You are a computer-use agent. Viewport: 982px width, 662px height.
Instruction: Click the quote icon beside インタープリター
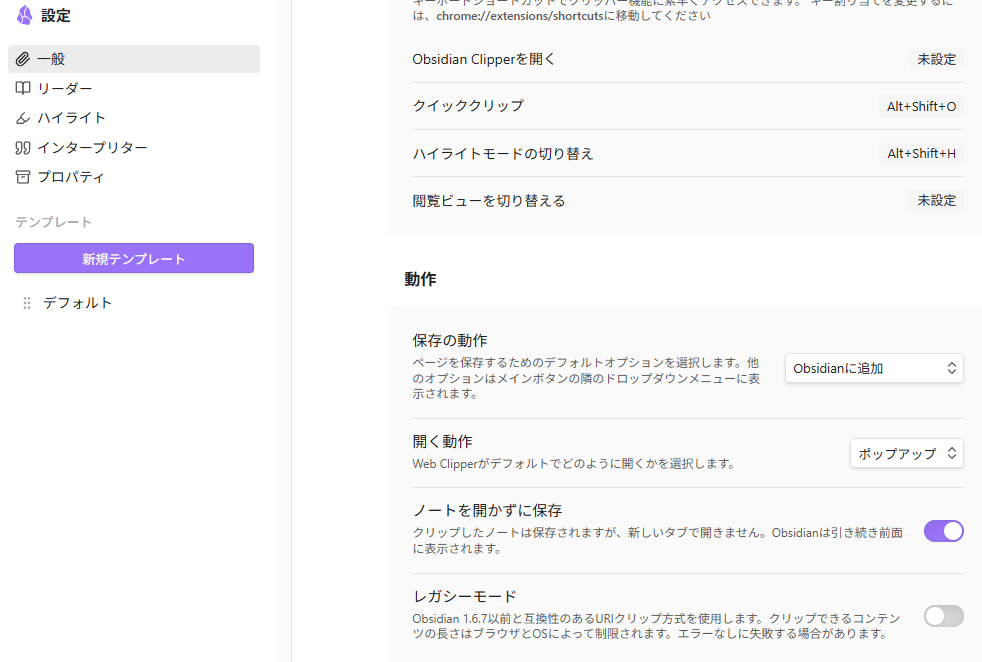(x=23, y=148)
